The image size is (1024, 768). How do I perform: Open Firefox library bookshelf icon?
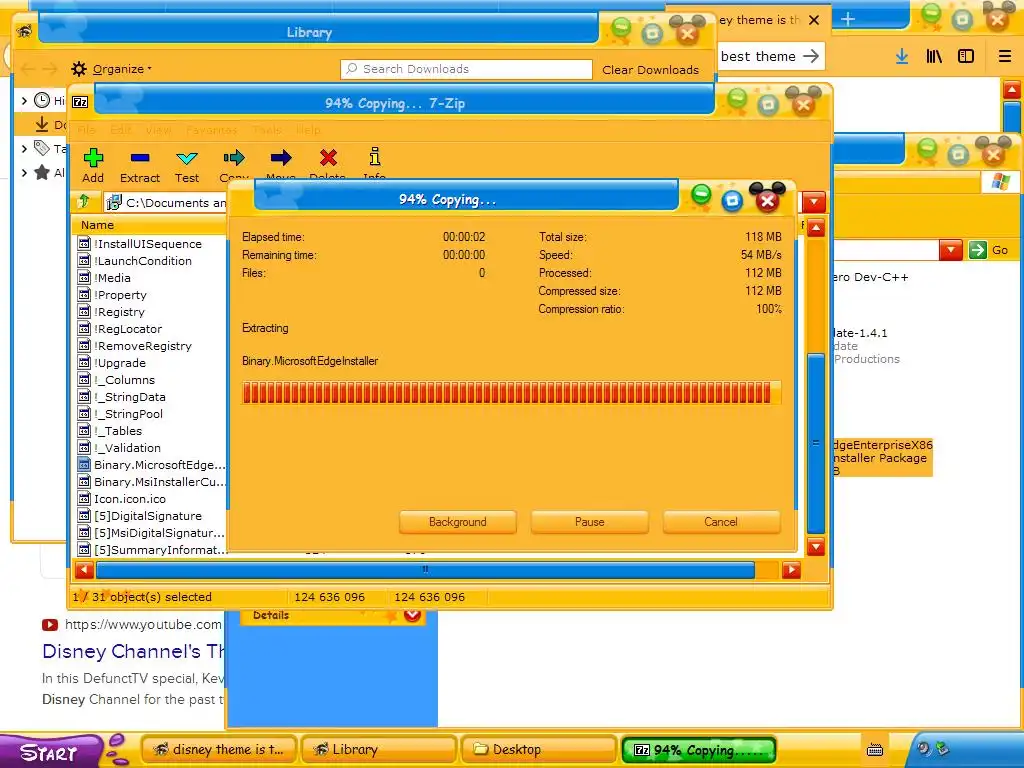934,57
